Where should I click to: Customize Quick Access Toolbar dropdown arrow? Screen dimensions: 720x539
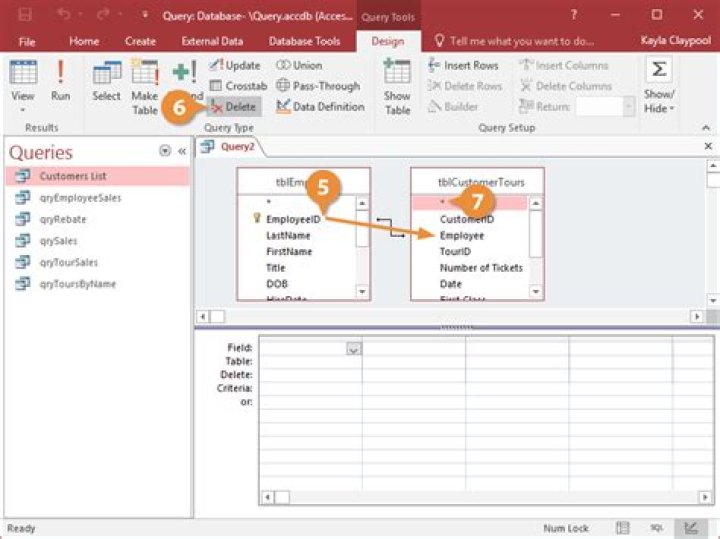tap(145, 15)
